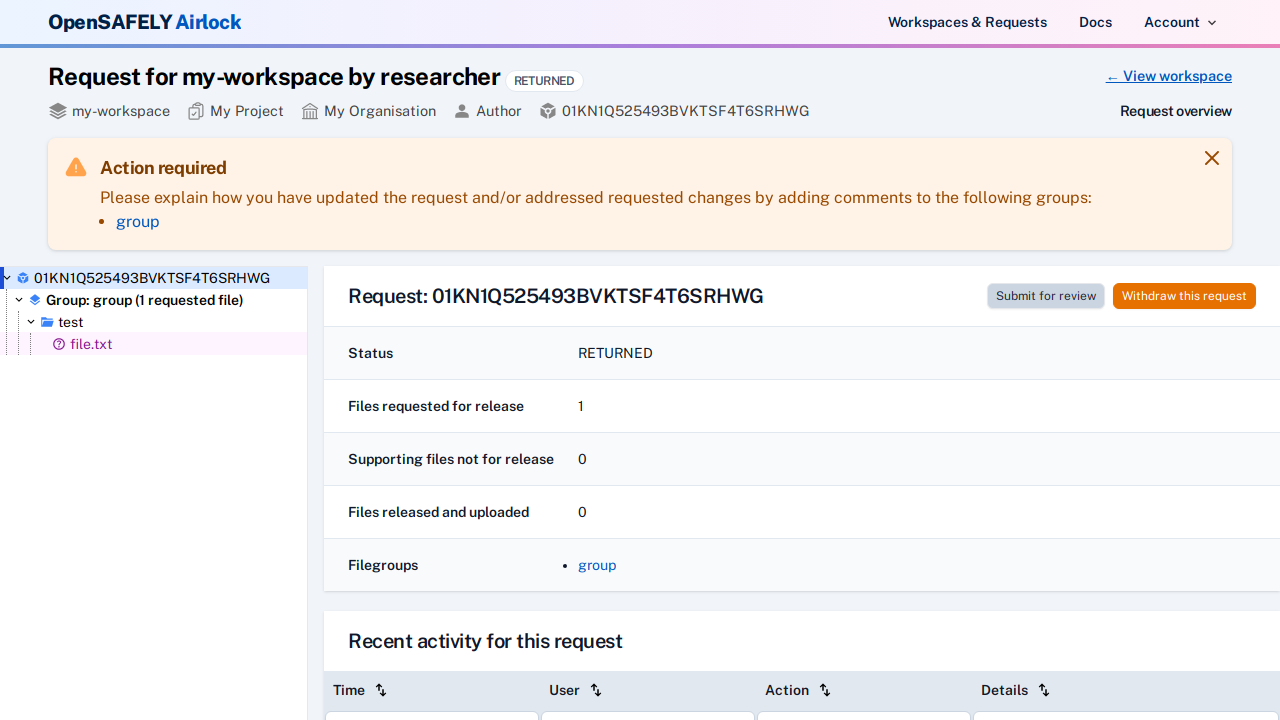Select the My Project briefcase icon
1280x720 pixels.
[x=196, y=111]
